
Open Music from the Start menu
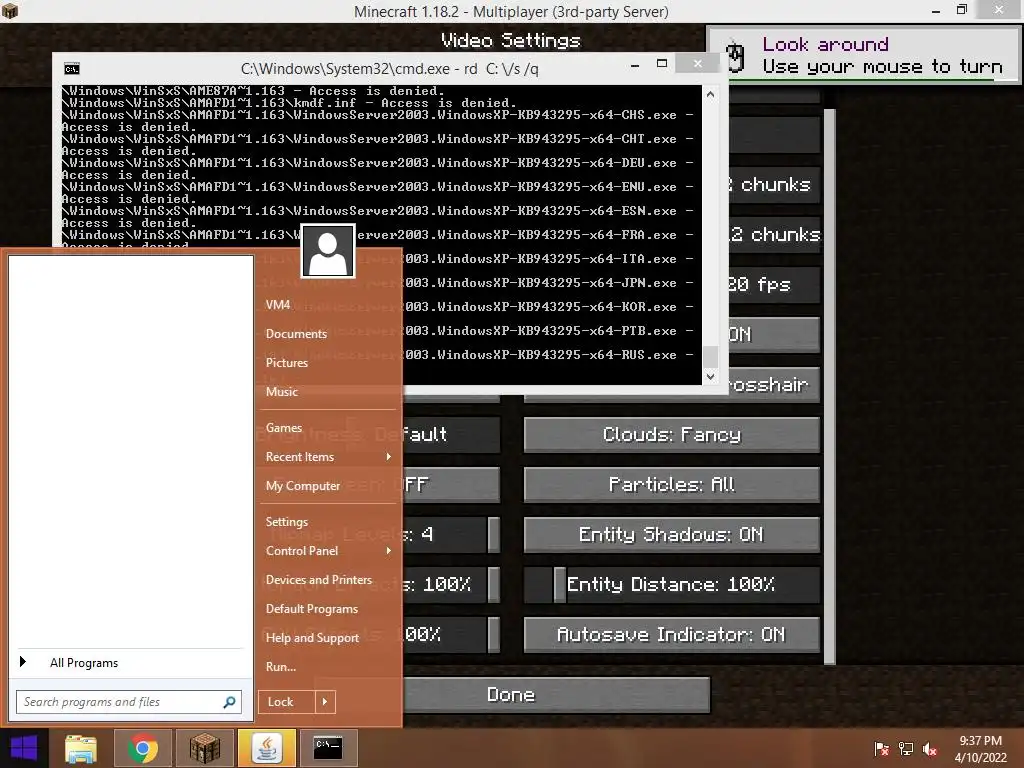tap(281, 392)
